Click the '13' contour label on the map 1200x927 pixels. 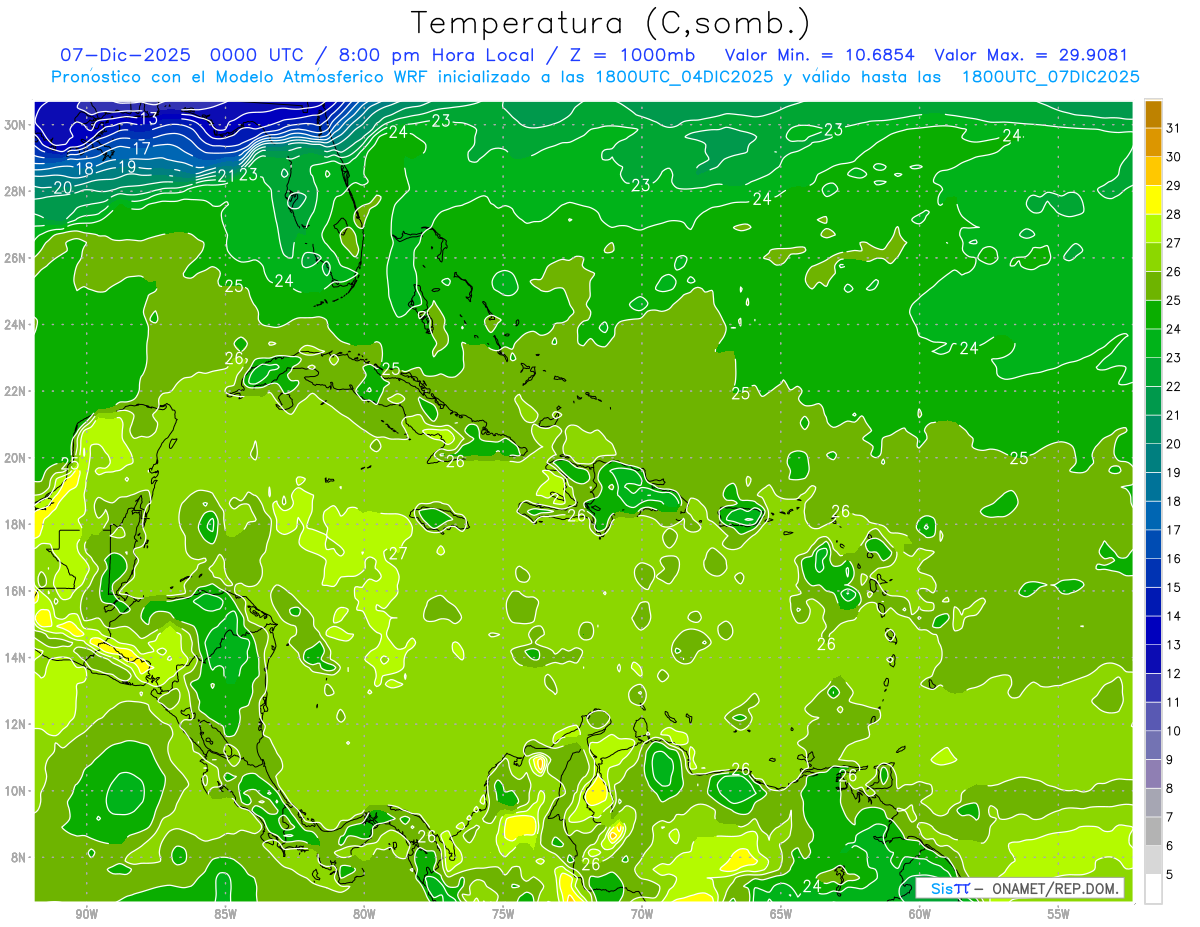pyautogui.click(x=148, y=118)
